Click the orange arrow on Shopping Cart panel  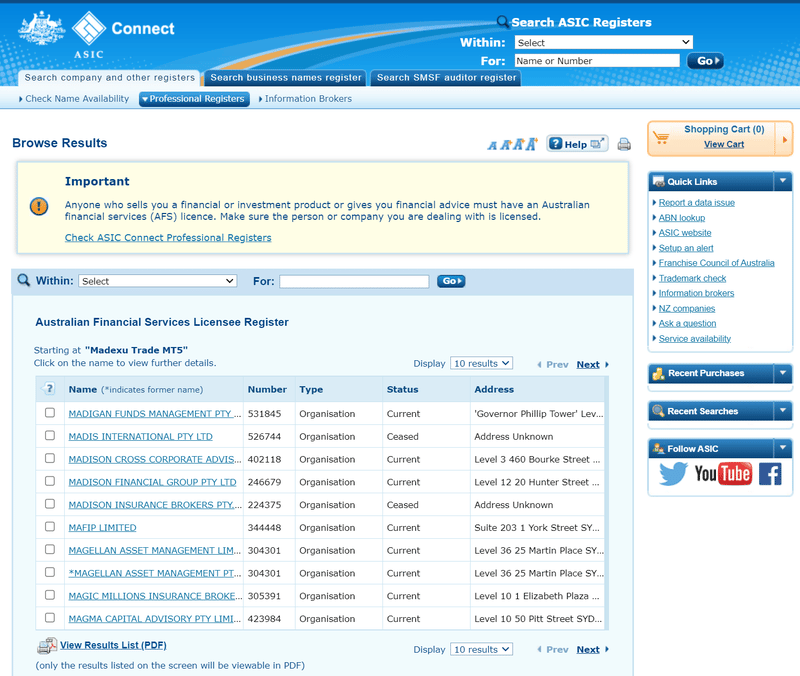pyautogui.click(x=784, y=139)
